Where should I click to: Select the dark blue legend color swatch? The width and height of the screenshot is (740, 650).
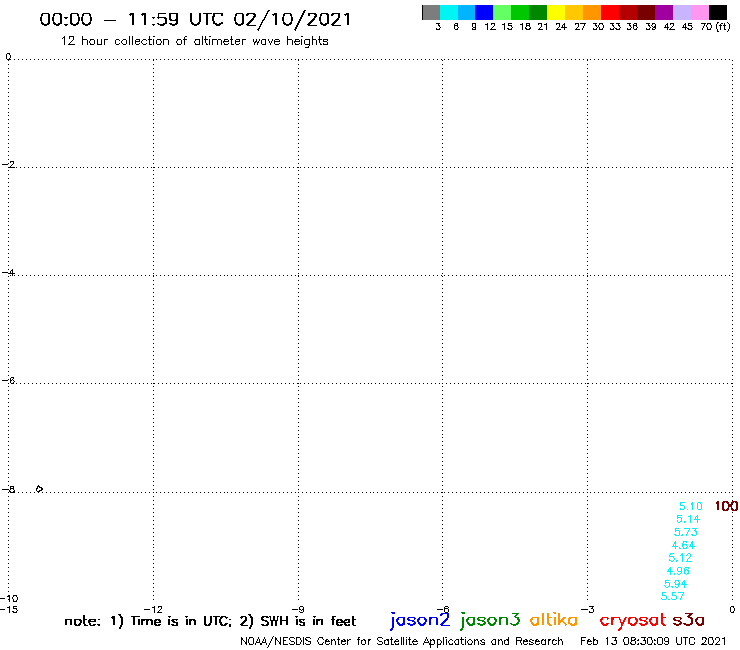coord(484,12)
